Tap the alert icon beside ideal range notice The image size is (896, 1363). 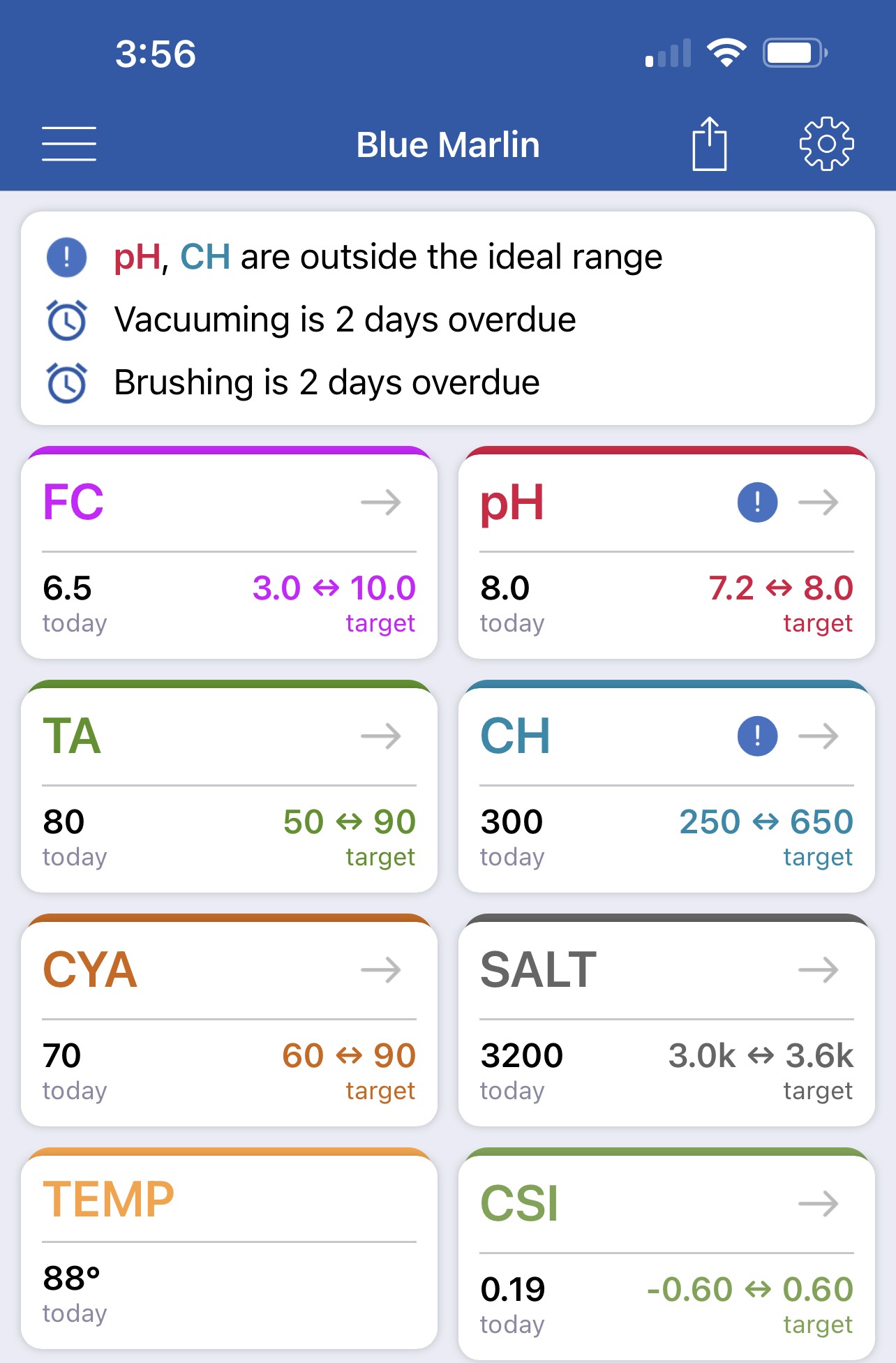pos(67,257)
